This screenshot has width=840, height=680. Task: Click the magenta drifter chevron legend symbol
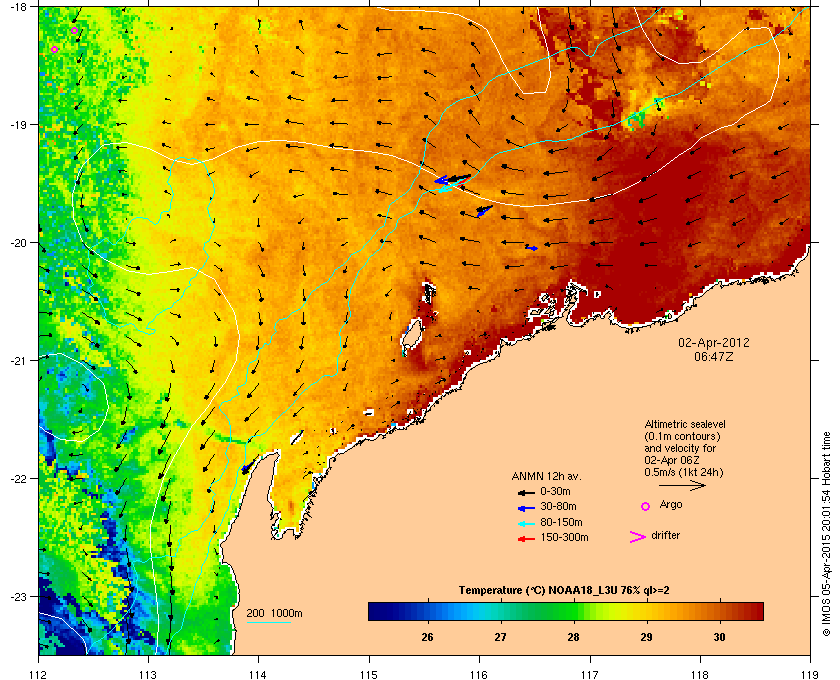(x=638, y=537)
